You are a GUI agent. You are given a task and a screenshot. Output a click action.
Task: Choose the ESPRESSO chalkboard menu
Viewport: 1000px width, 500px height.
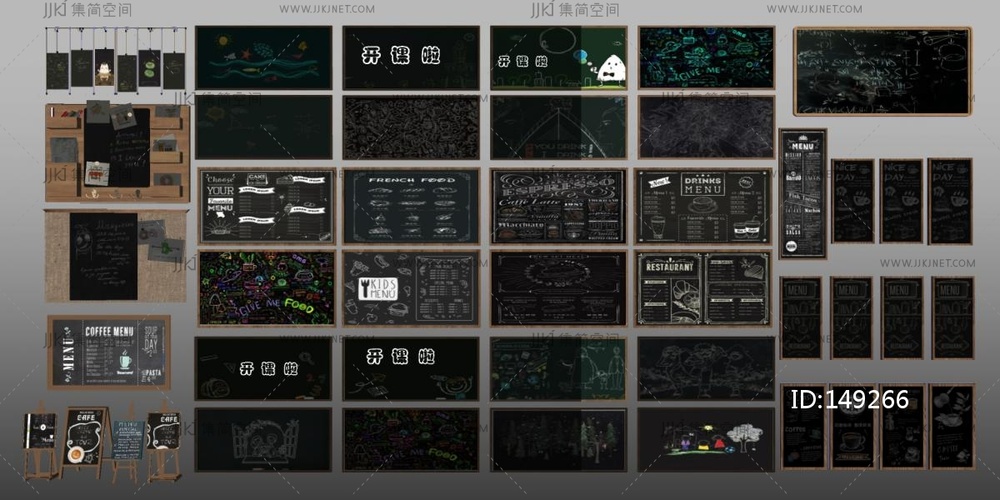pyautogui.click(x=558, y=207)
